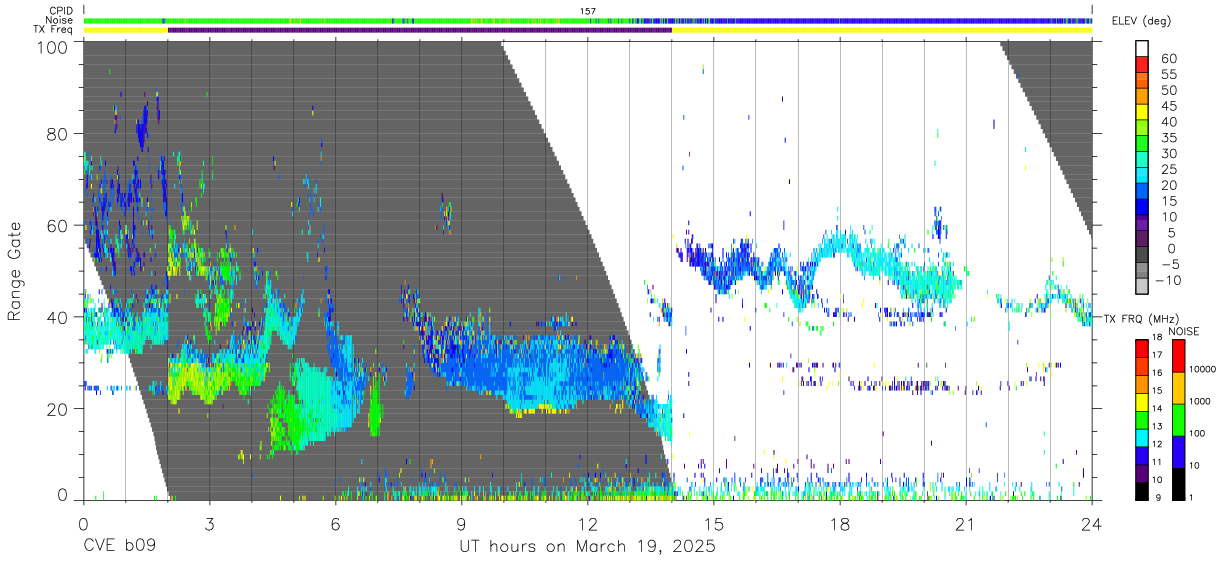Click the '25' value on ELEV colorbar

(x=1168, y=169)
